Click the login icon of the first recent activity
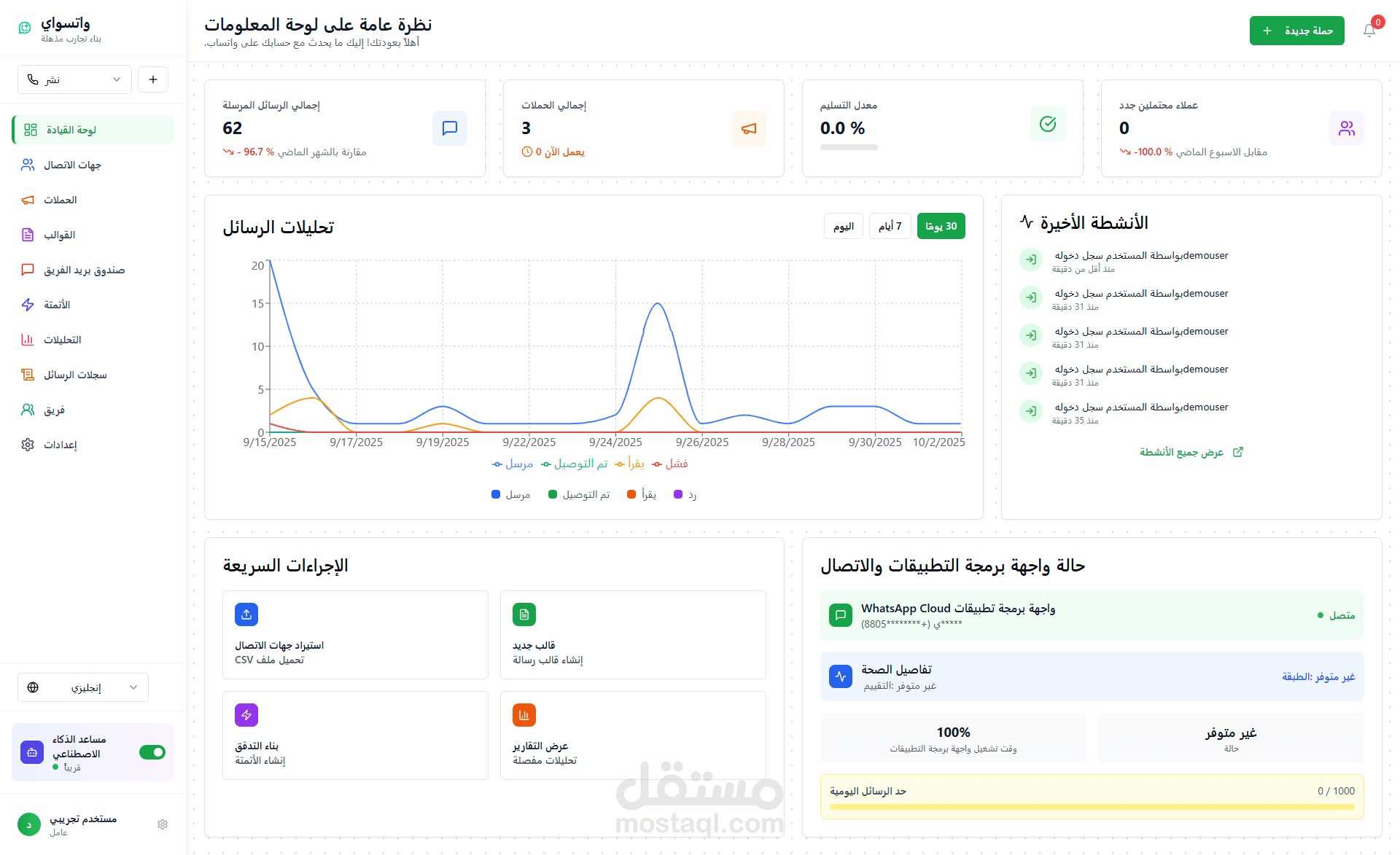Viewport: 1400px width, 855px height. (1031, 259)
